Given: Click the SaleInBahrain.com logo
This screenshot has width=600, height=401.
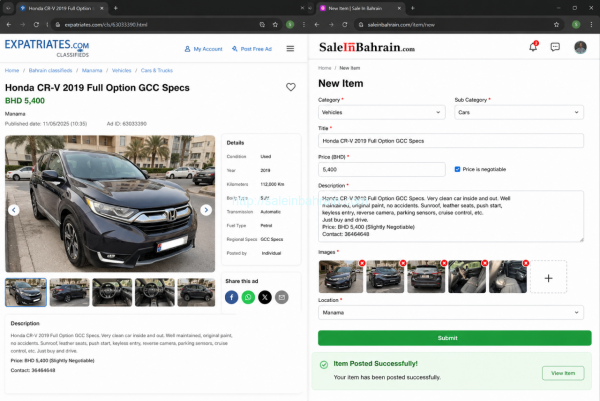Looking at the screenshot, I should [367, 47].
